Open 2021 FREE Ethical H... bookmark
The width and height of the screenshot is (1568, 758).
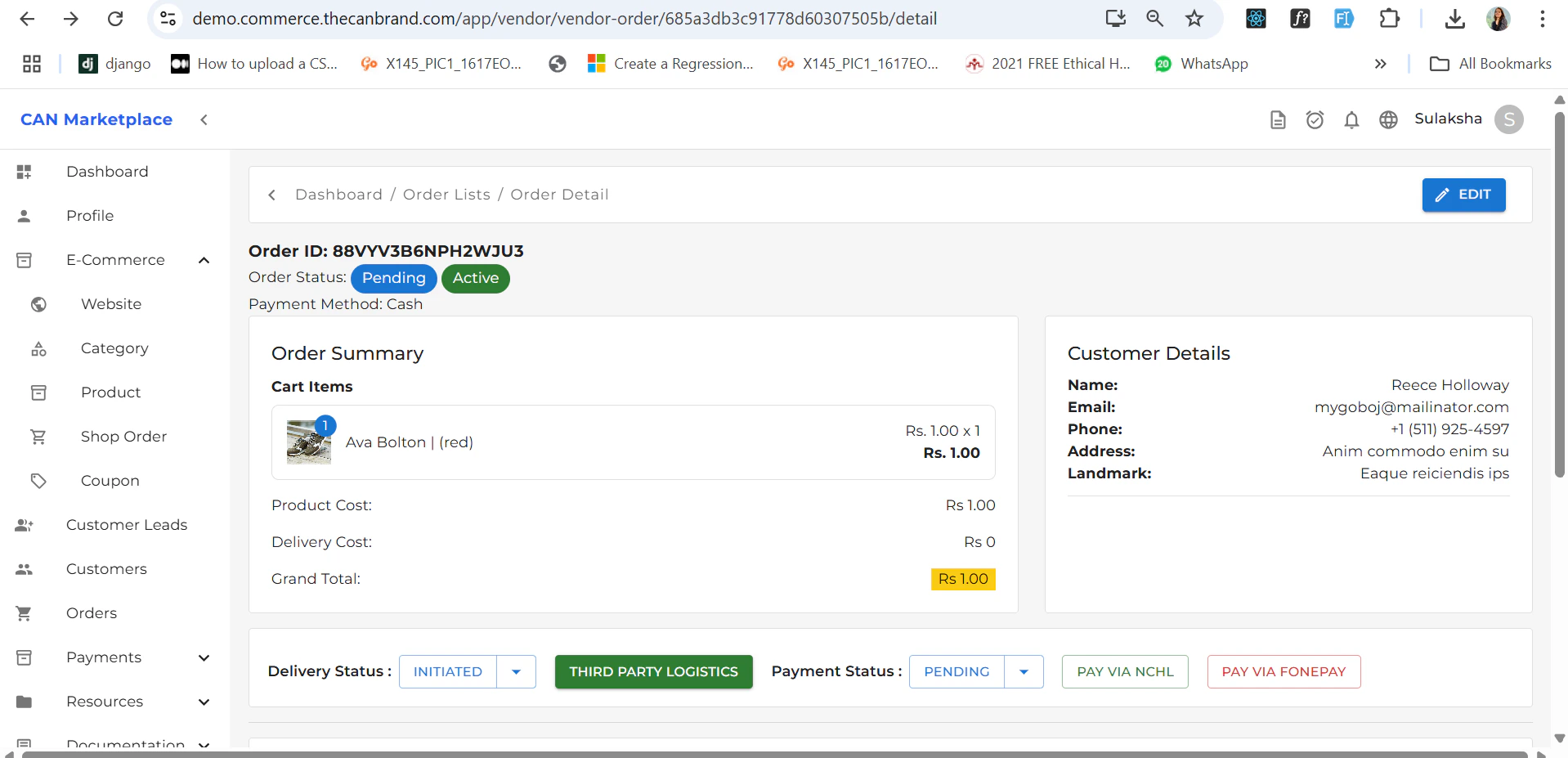tap(1047, 64)
